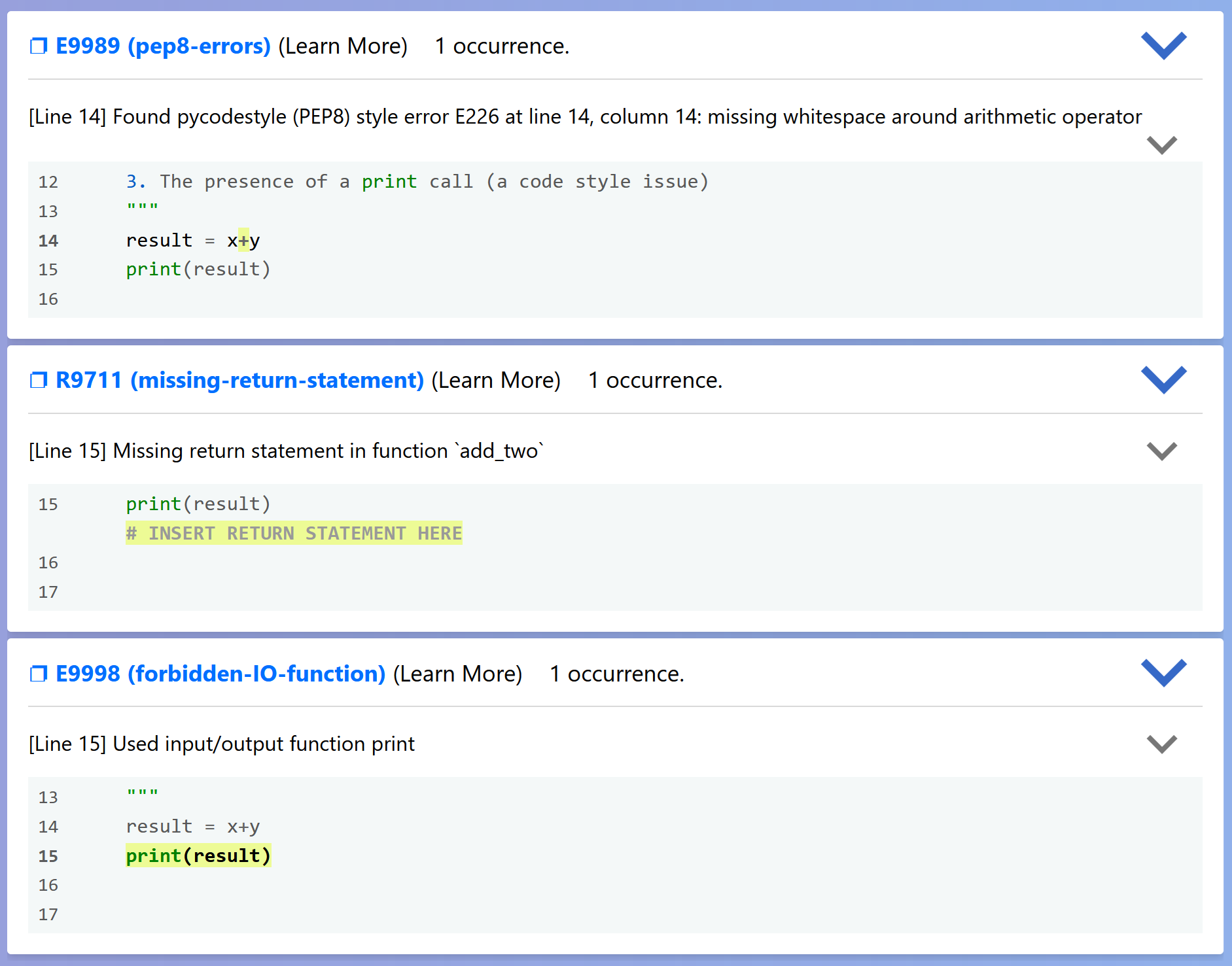Image resolution: width=1232 pixels, height=966 pixels.
Task: Click the highlighted '+' in 'result = x+y'
Action: pyautogui.click(x=243, y=240)
